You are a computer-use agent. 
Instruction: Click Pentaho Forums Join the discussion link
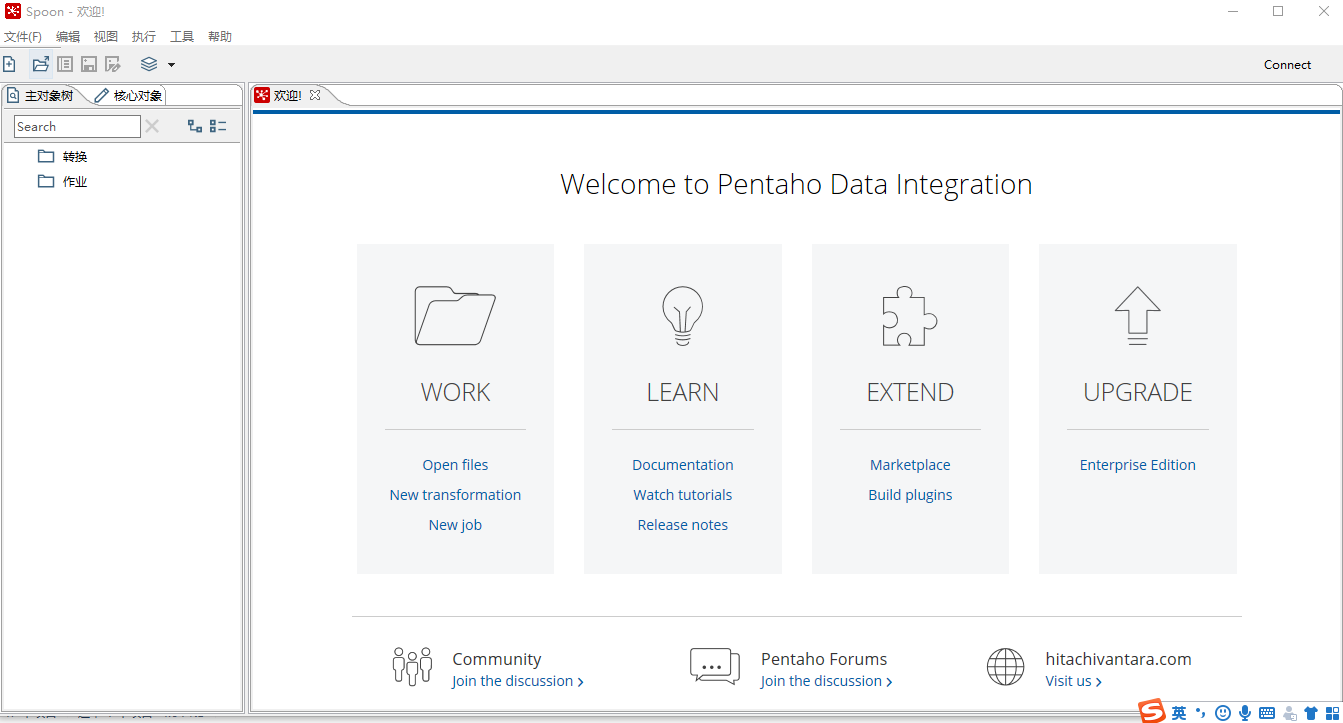coord(827,681)
